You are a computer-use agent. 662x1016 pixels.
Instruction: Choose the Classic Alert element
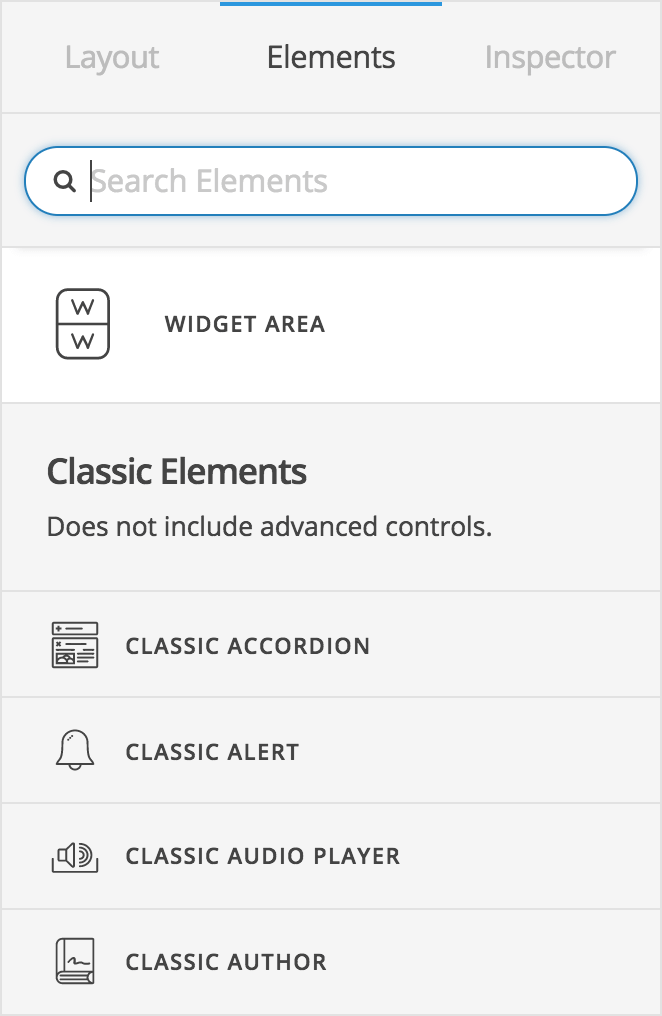(x=212, y=750)
